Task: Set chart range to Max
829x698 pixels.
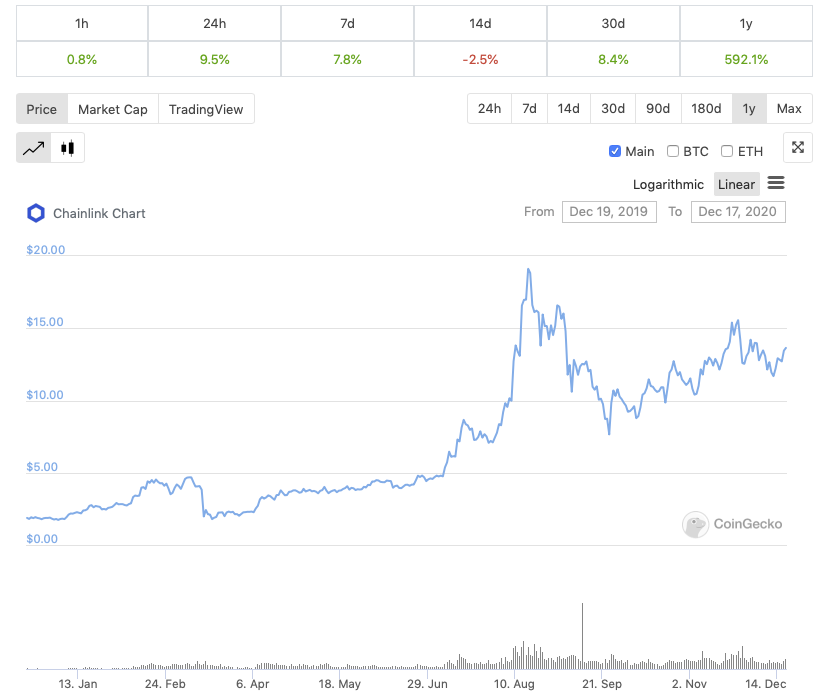Action: click(x=789, y=108)
